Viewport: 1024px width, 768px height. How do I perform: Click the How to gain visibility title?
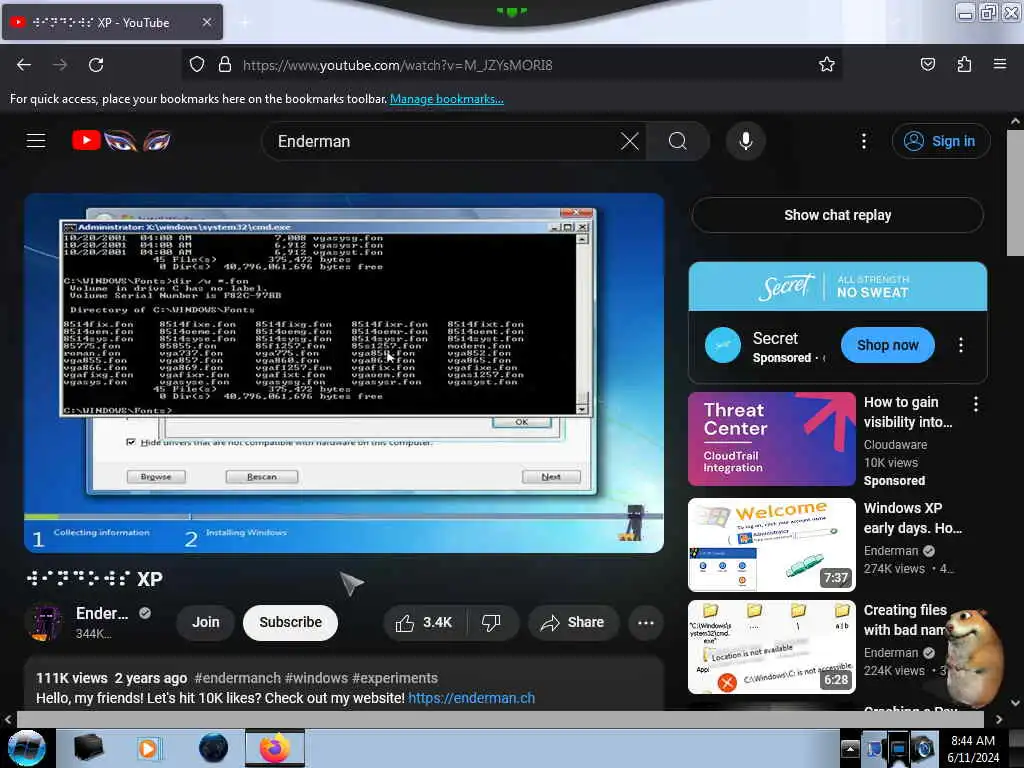coord(908,412)
